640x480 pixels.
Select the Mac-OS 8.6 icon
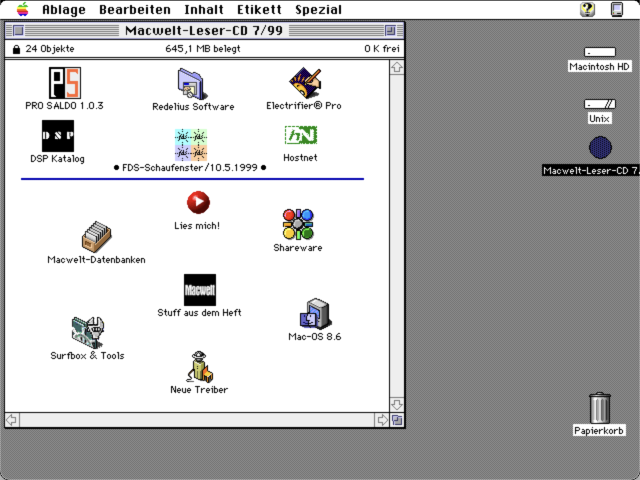[x=314, y=314]
